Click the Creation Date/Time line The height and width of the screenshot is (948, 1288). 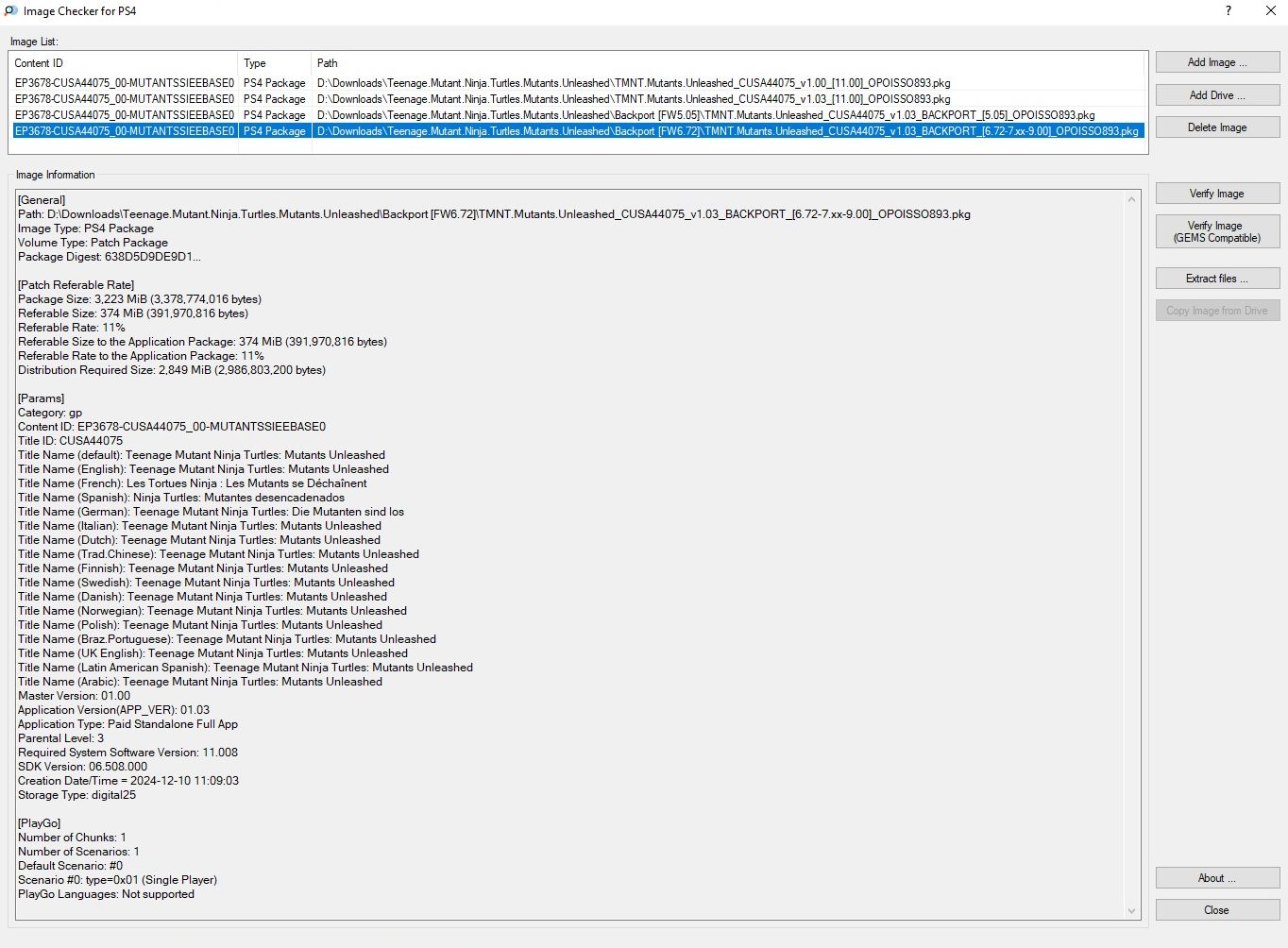(x=128, y=781)
